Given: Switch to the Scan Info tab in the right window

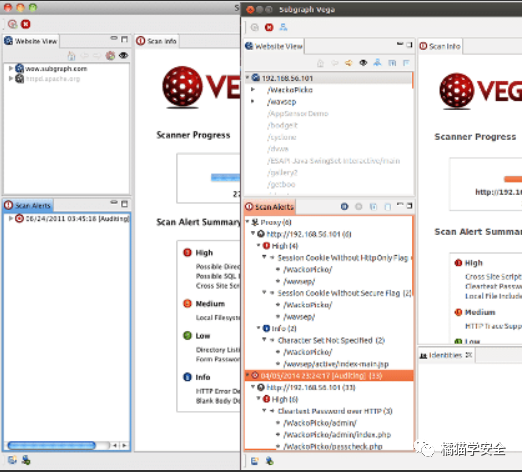Looking at the screenshot, I should (440, 46).
